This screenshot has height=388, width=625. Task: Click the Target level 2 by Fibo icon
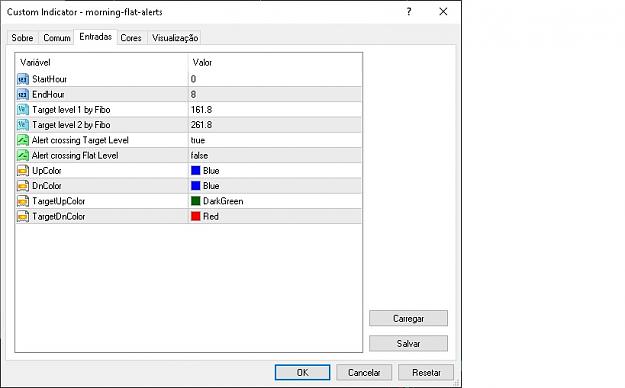click(x=23, y=125)
